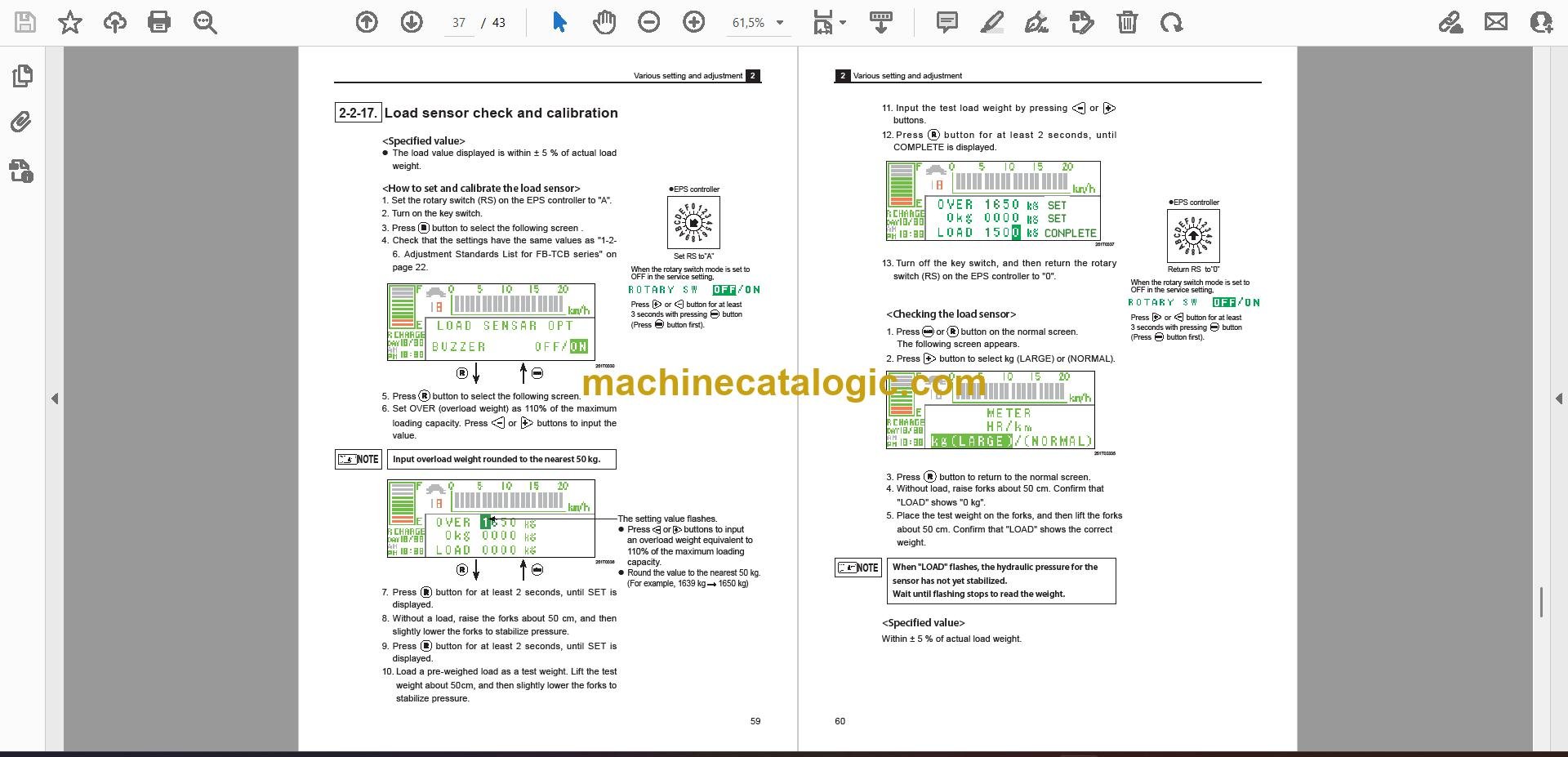Screen dimensions: 1568x757
Task: Rotate the page view
Action: tap(1171, 22)
